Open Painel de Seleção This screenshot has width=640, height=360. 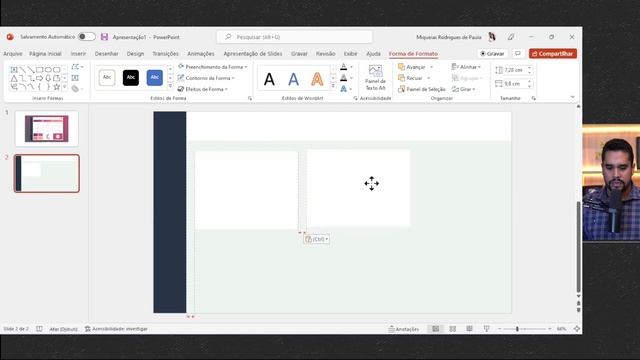pos(422,89)
